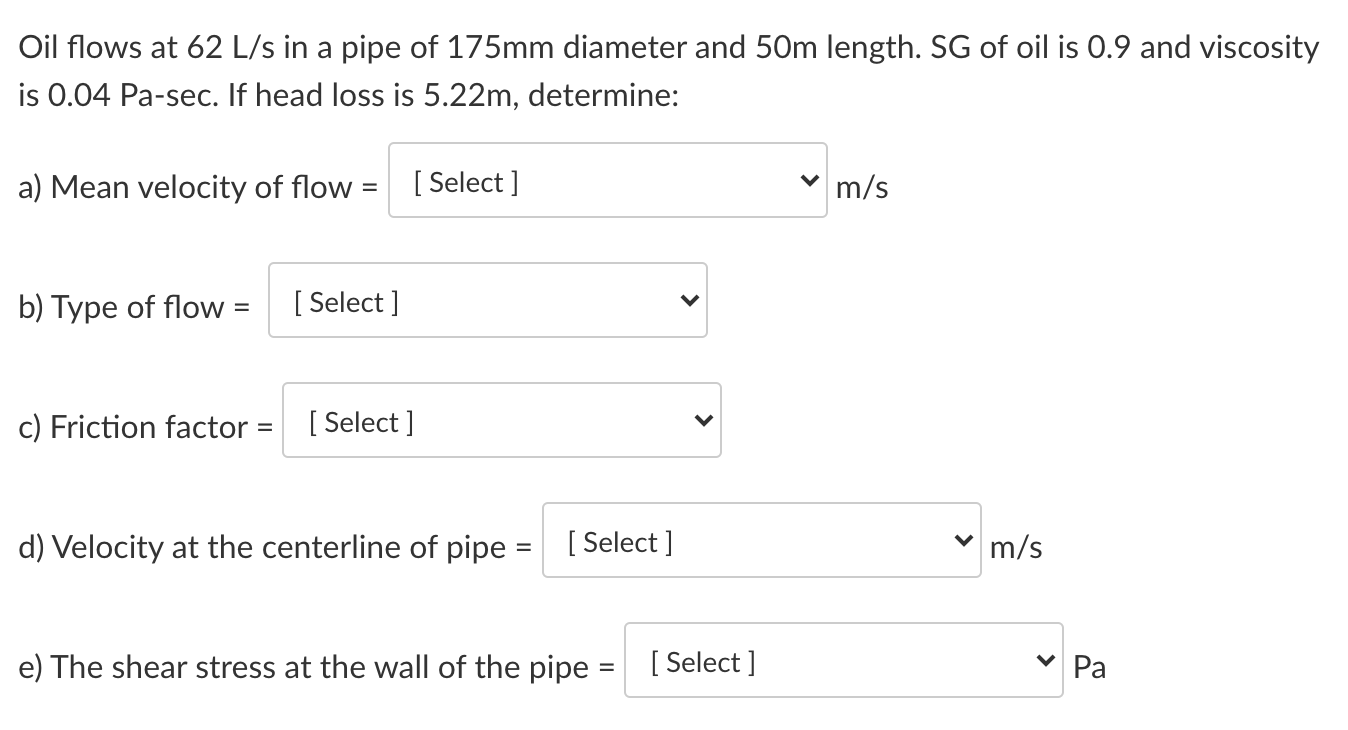The height and width of the screenshot is (730, 1348).
Task: Click the chevron arrow on centerline velocity select
Action: pos(962,541)
